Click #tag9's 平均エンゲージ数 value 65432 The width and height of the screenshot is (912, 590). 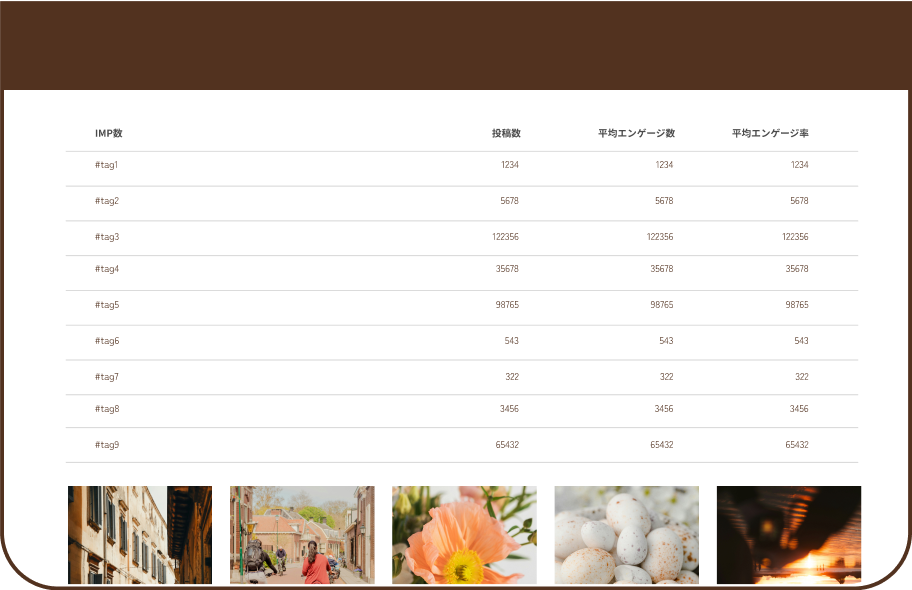[662, 445]
